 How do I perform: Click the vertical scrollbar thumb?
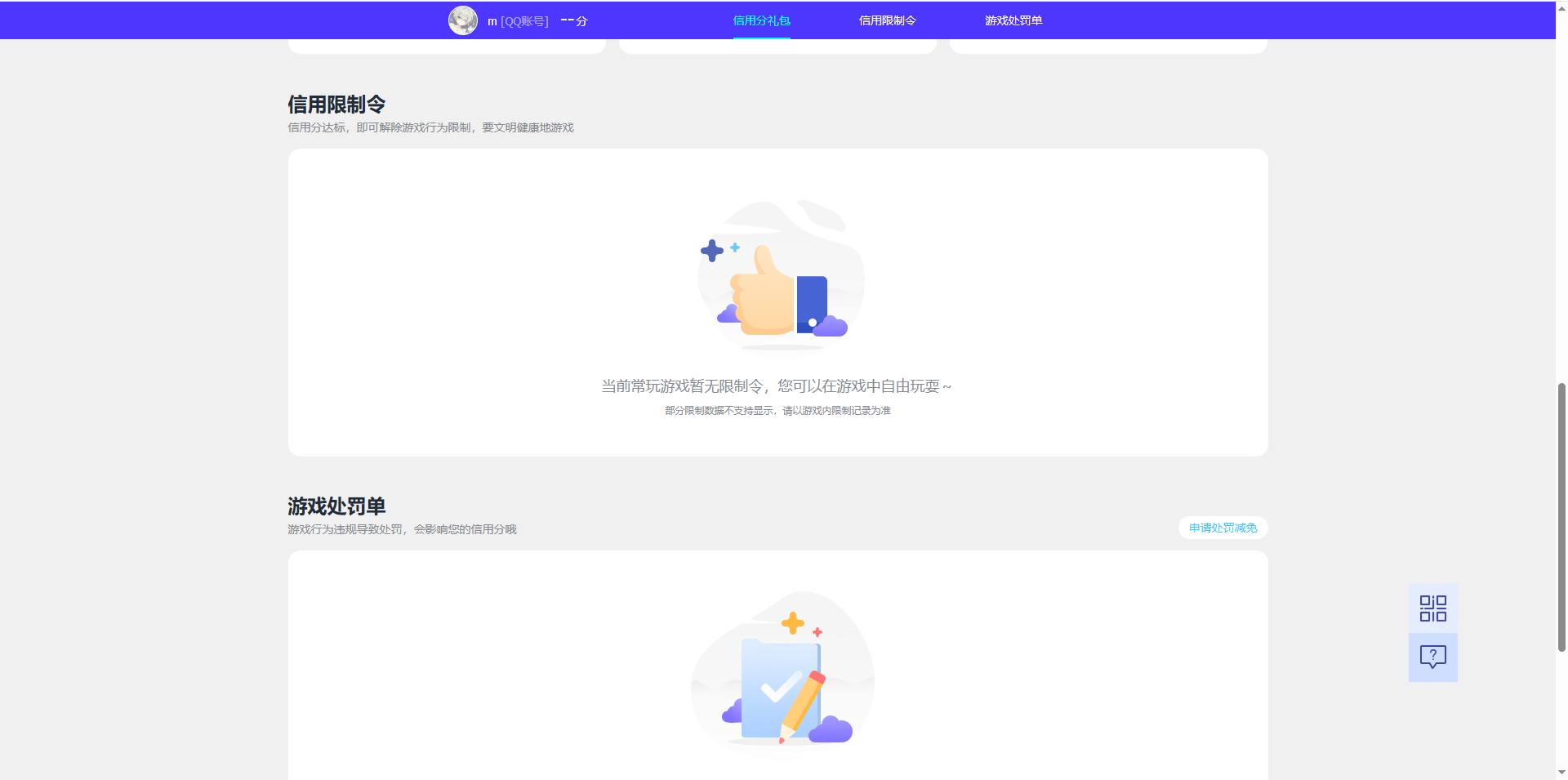(1561, 516)
